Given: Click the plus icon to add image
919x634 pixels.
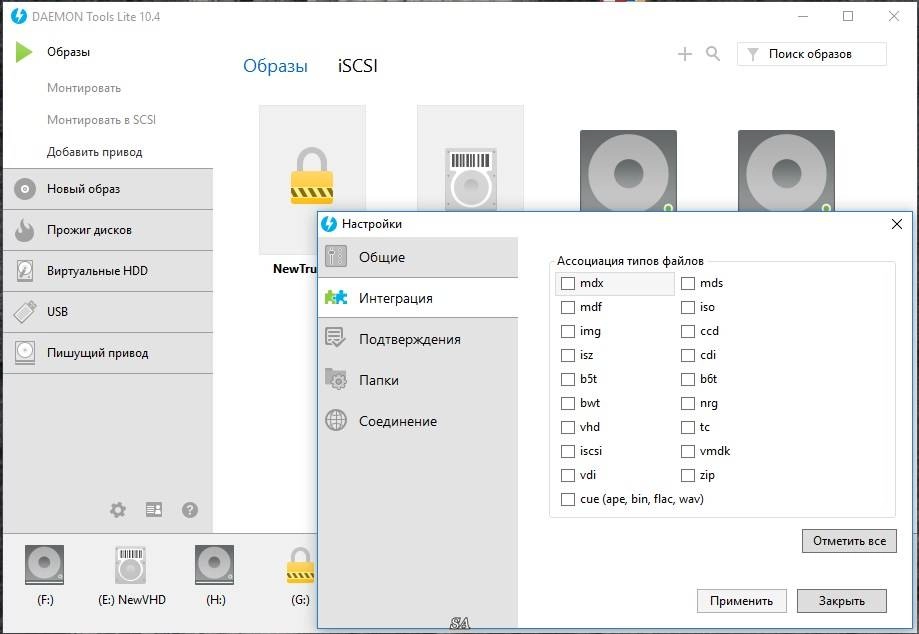Looking at the screenshot, I should click(x=685, y=54).
